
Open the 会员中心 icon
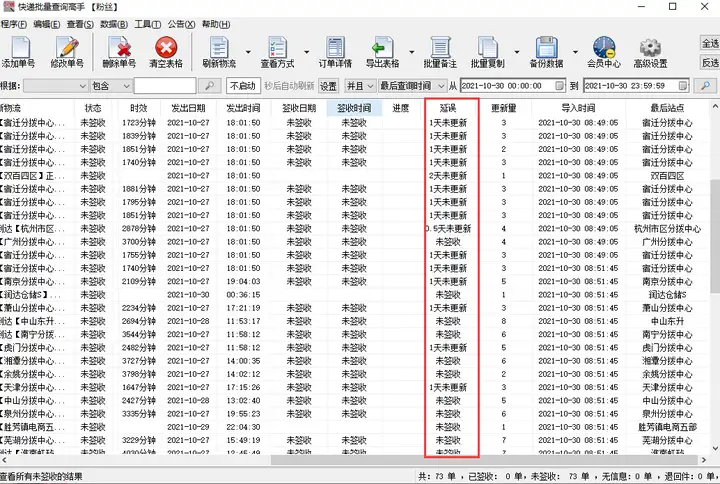coord(603,52)
